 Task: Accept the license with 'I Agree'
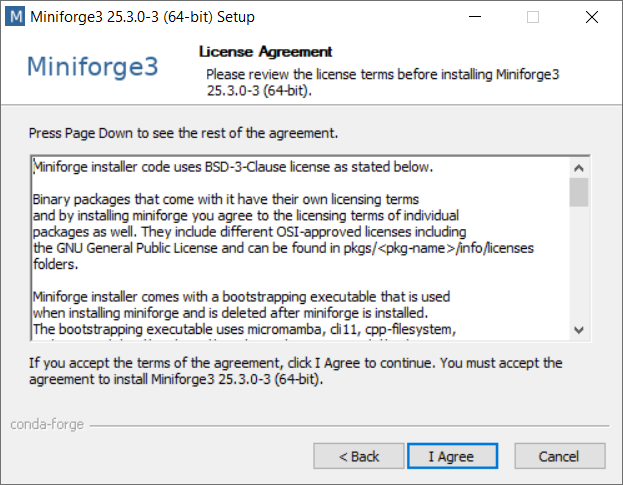pyautogui.click(x=452, y=456)
